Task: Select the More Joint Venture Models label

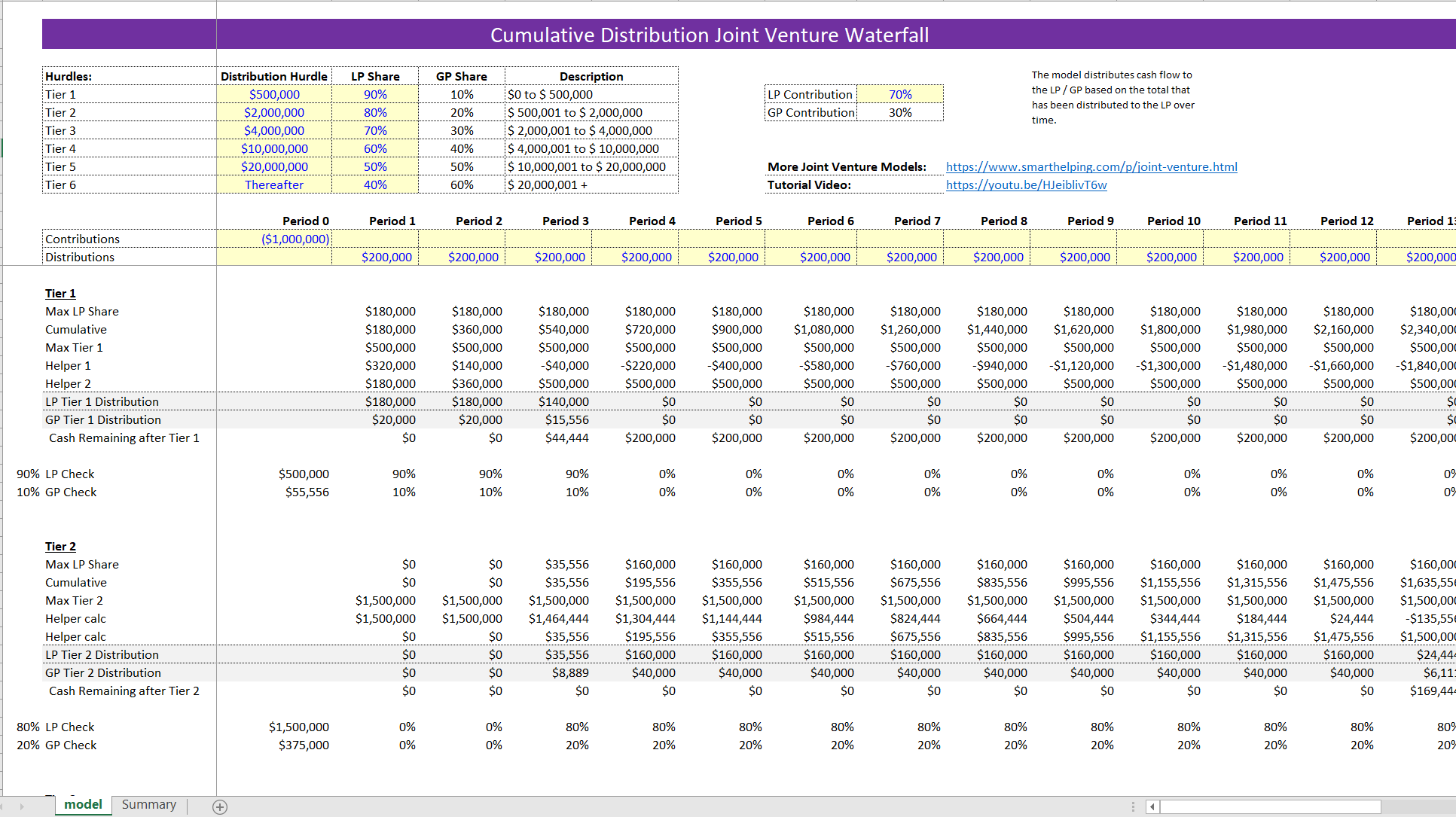Action: (x=847, y=166)
